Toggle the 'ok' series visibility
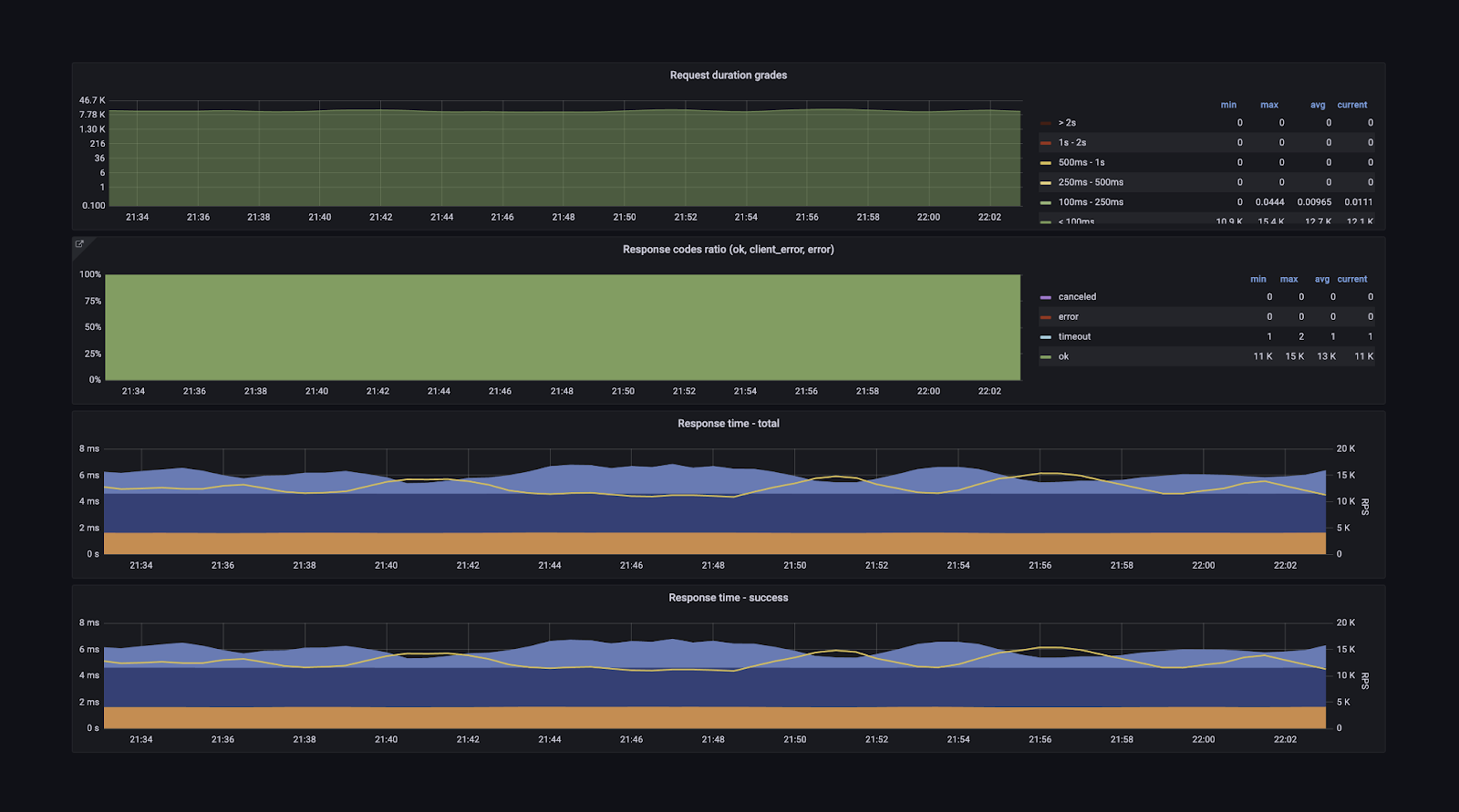Viewport: 1459px width, 812px height. (x=1063, y=357)
